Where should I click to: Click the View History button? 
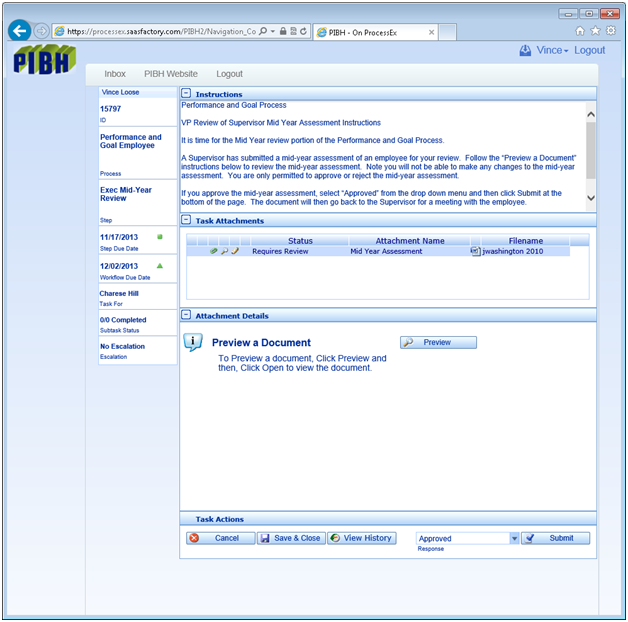click(362, 538)
